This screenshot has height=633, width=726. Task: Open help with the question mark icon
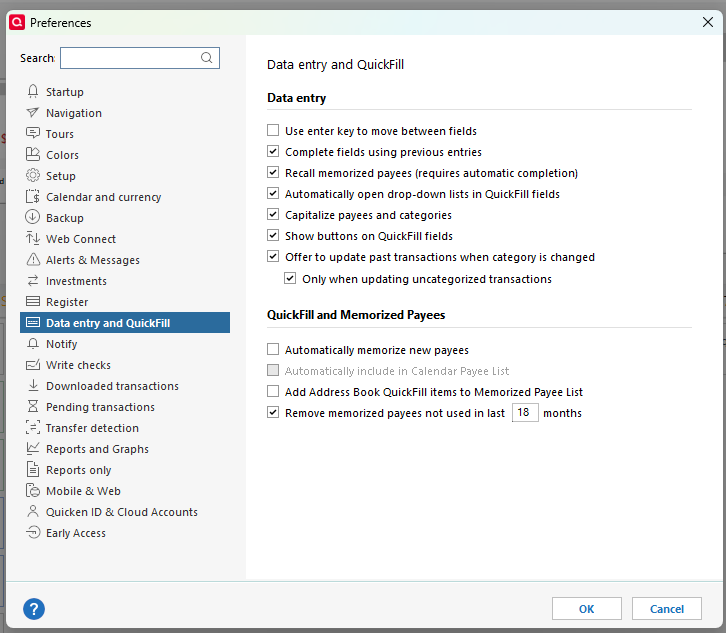[x=34, y=608]
